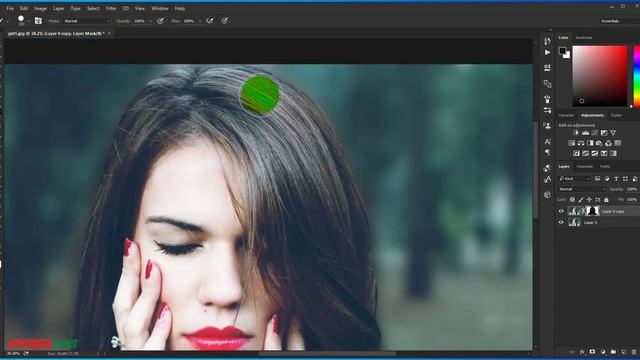The height and width of the screenshot is (360, 640).
Task: Open the Paragraph Styles panel icon
Action: (x=547, y=168)
